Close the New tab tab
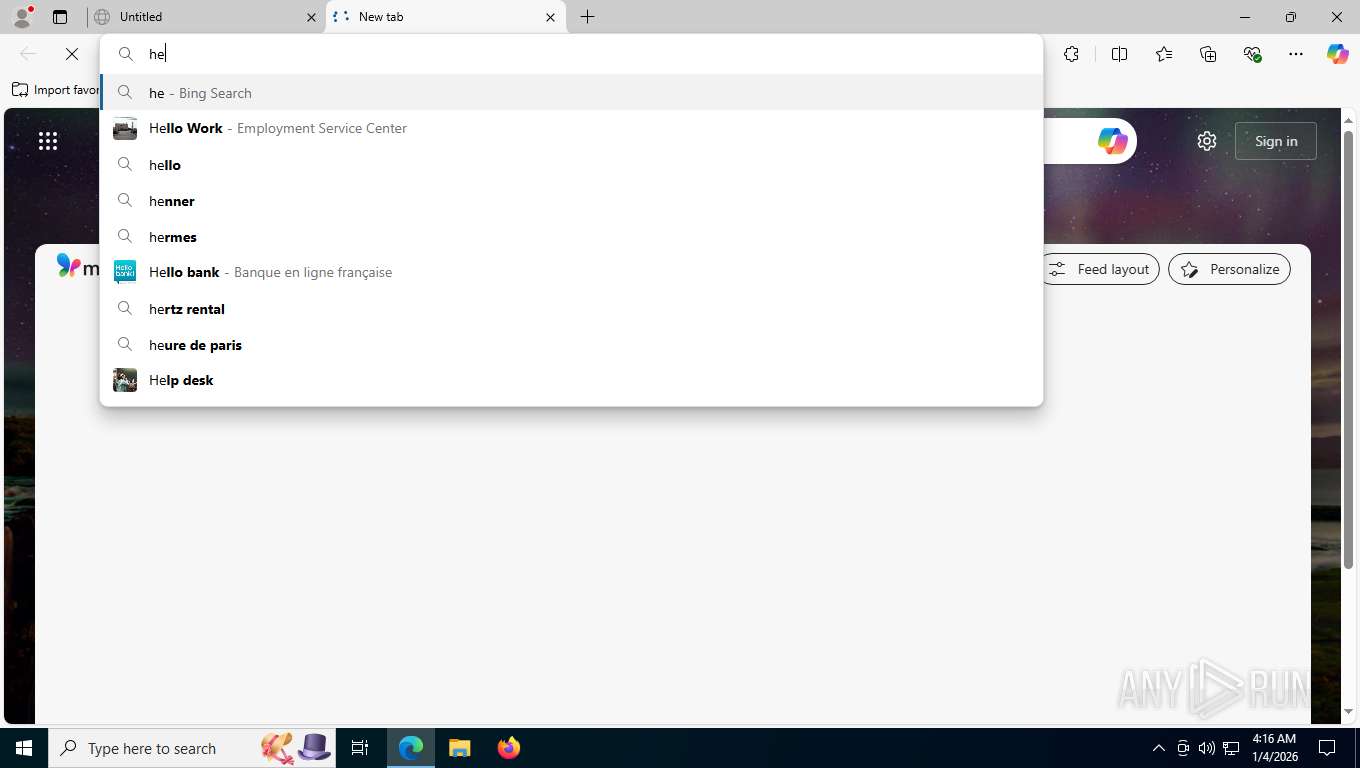Screen dimensions: 1360x768 click(550, 17)
